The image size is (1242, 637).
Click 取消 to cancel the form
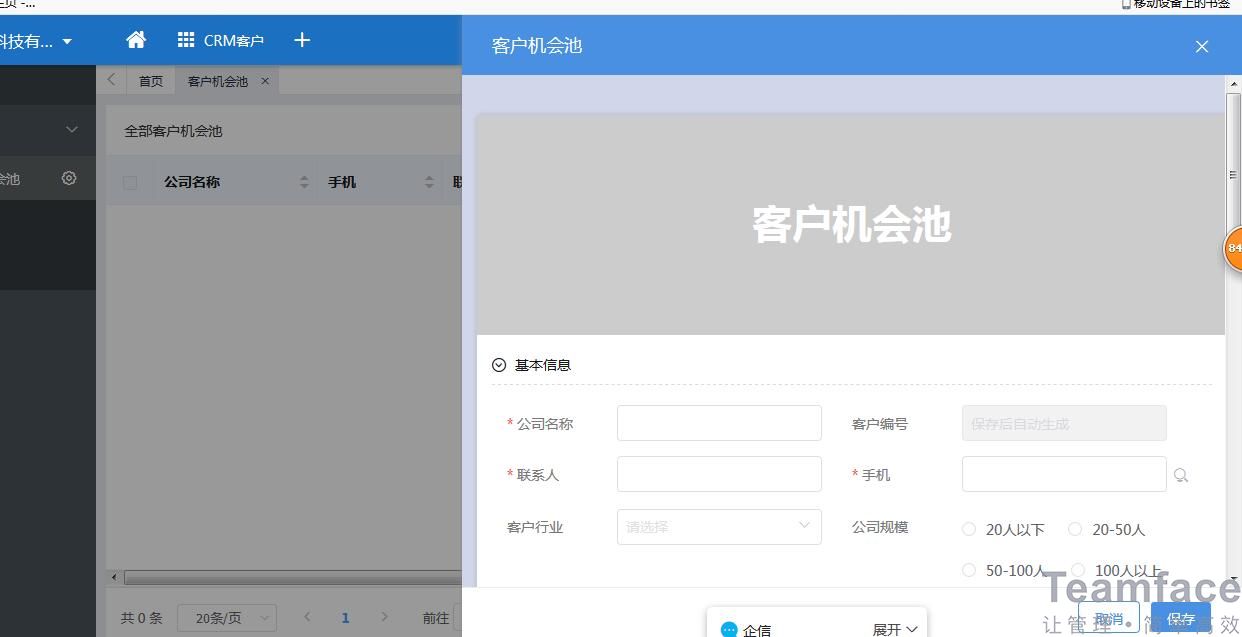coord(1109,618)
